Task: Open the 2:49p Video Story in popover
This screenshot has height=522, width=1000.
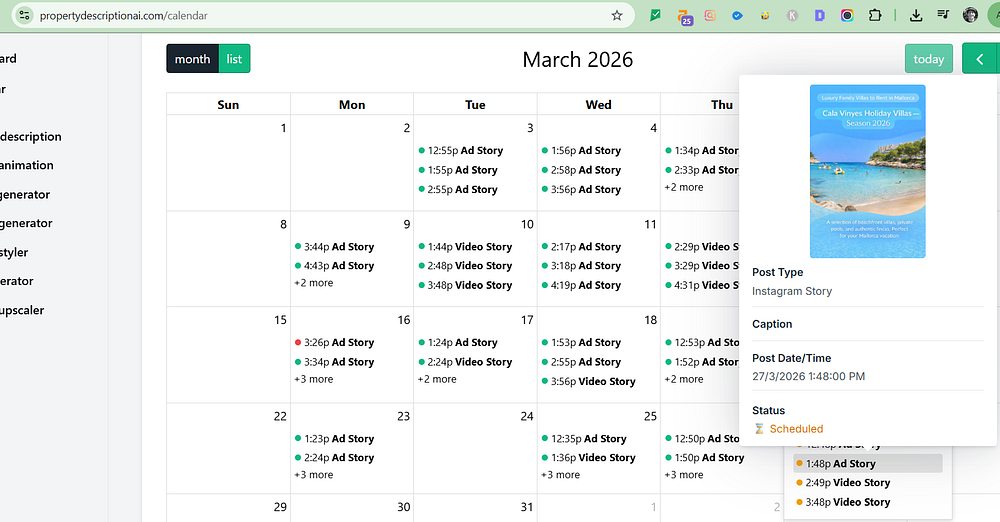Action: click(x=843, y=482)
